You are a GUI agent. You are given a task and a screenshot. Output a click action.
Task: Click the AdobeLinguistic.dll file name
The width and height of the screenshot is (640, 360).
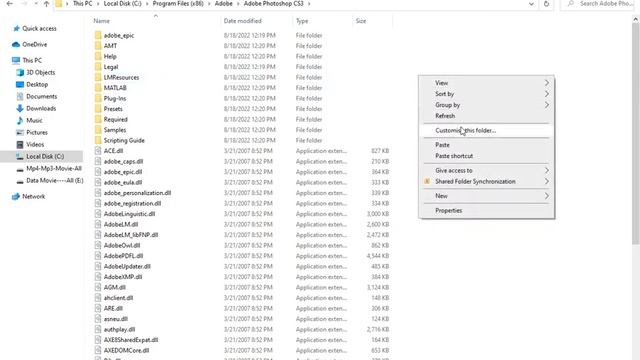[129, 214]
